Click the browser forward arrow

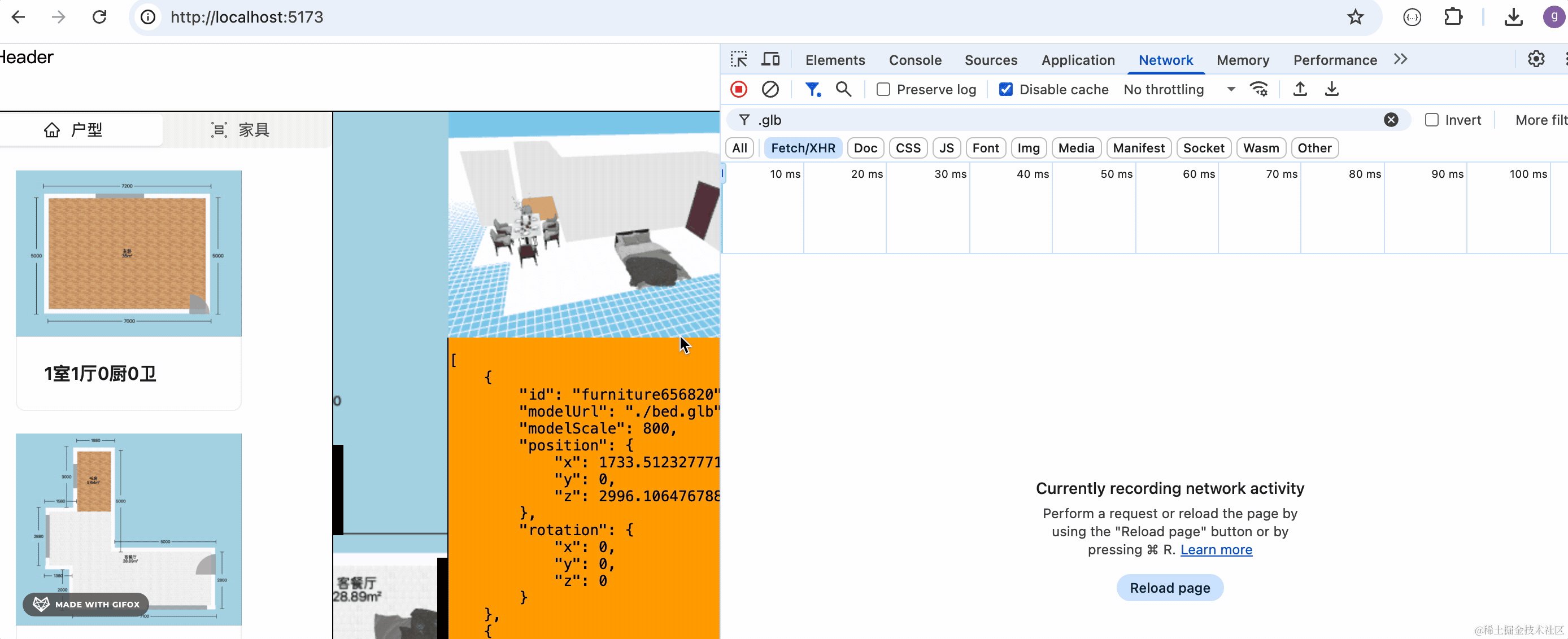point(58,17)
